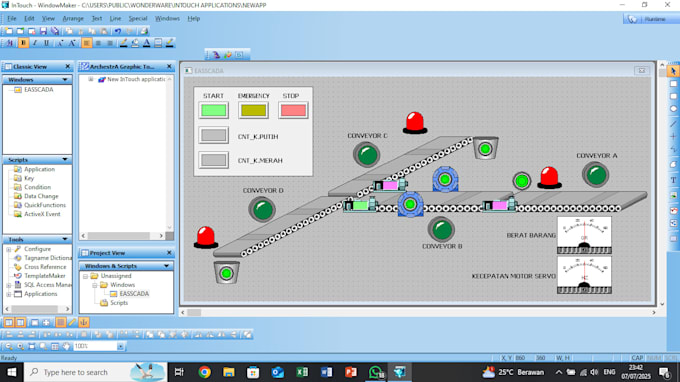Click the Print toolbar icon
The height and width of the screenshot is (382, 680).
pos(144,31)
